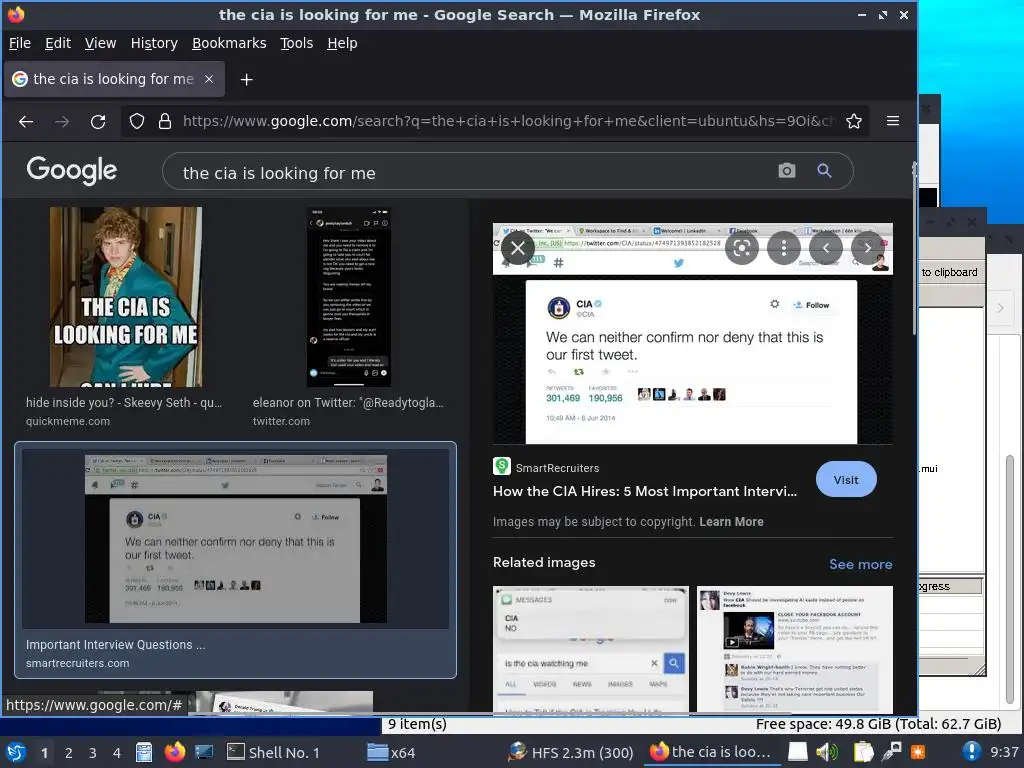Switch to Shell No. 1 window

[x=274, y=752]
